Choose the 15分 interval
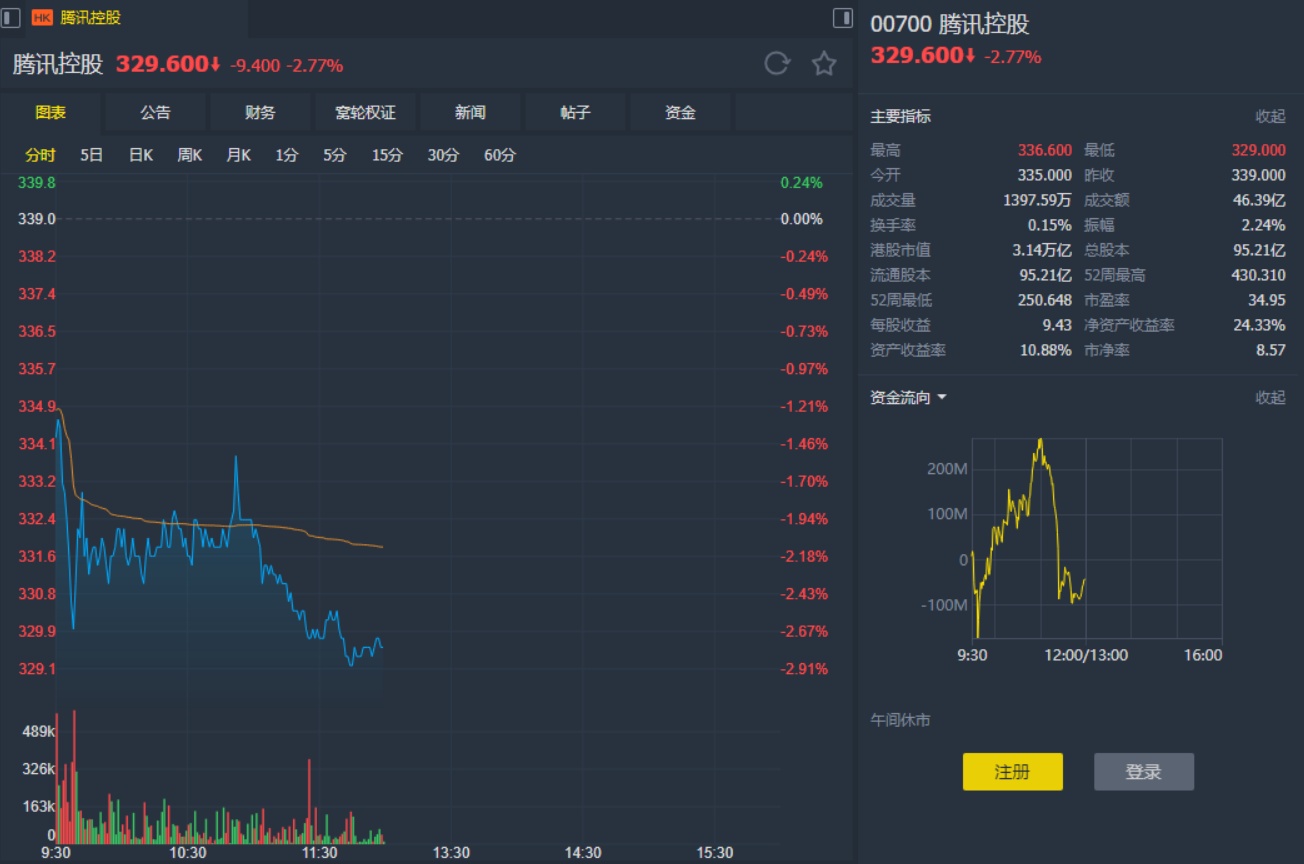Viewport: 1304px width, 864px height. 388,155
